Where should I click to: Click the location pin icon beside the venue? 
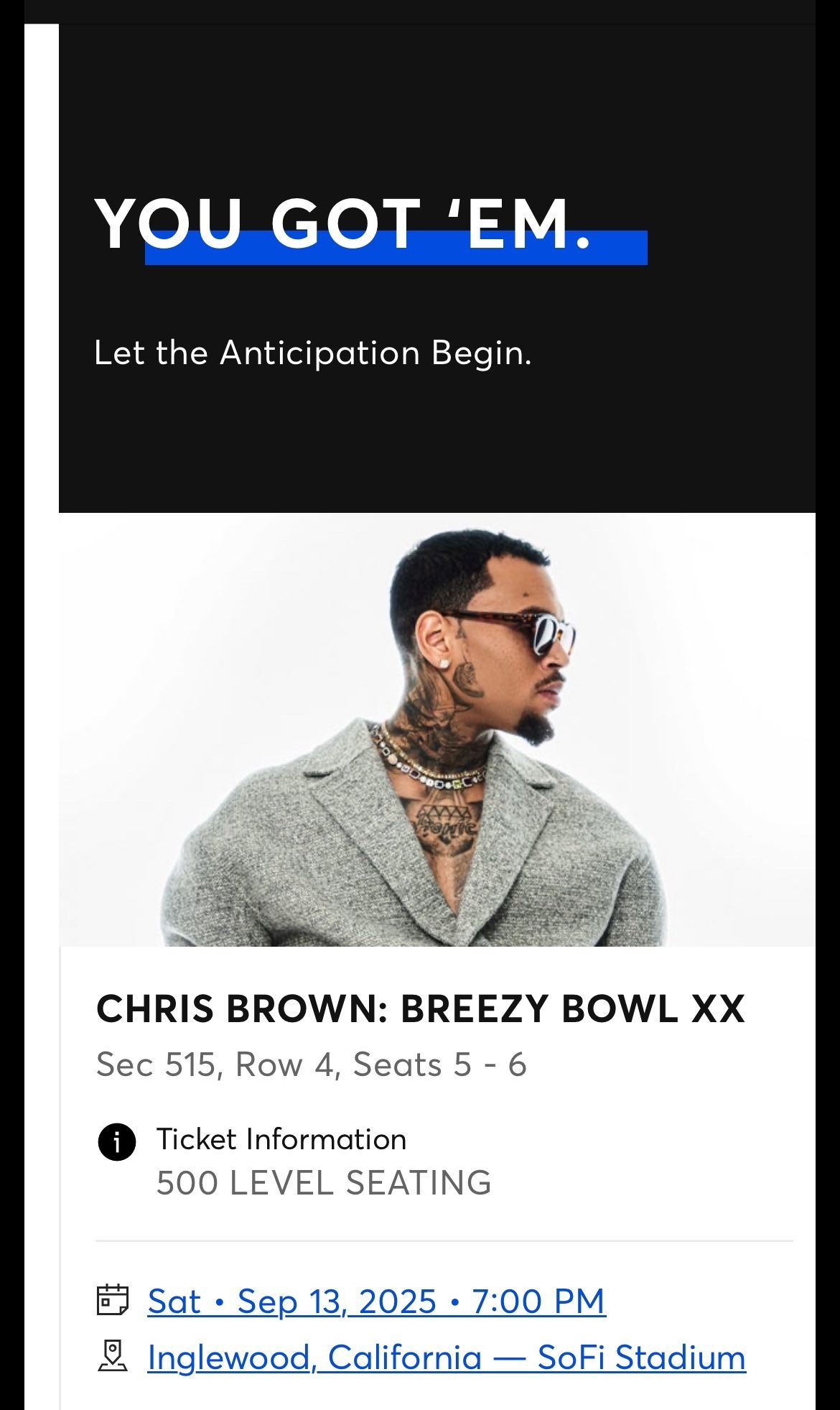(x=113, y=1355)
